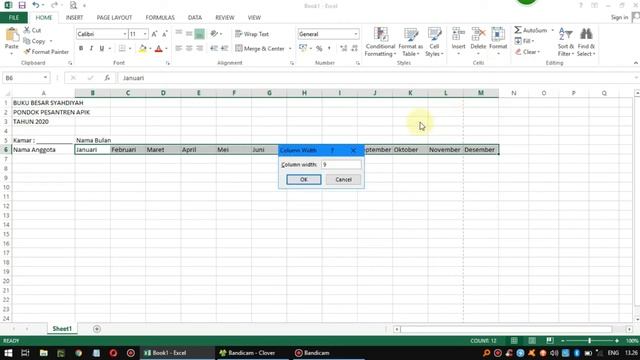Open the Fill dropdown
Image resolution: width=640 pixels, height=360 pixels.
[x=524, y=41]
